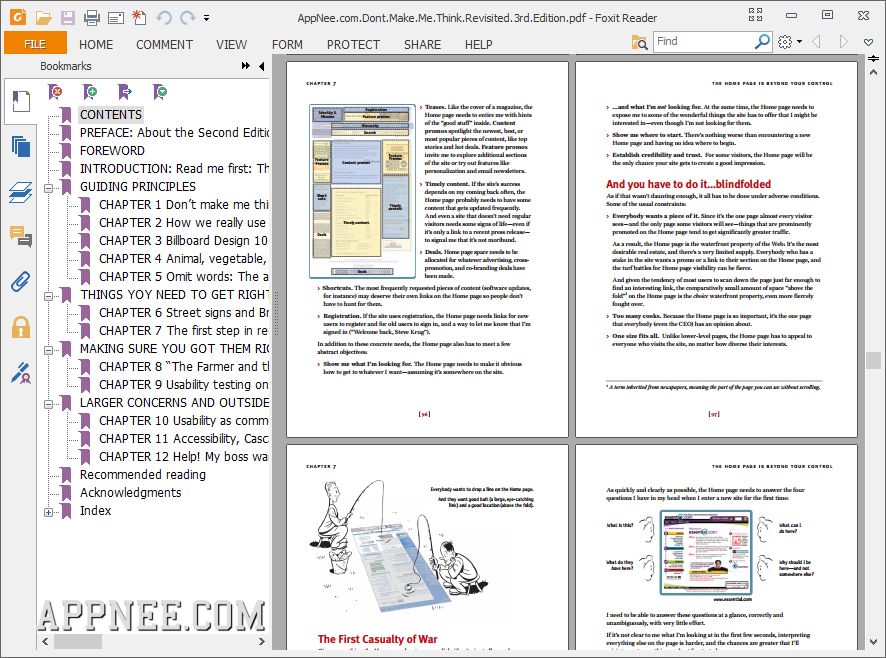Screen dimensions: 886x658
Task: Open CHAPTER 9 Usability testing bookmark
Action: 183,385
